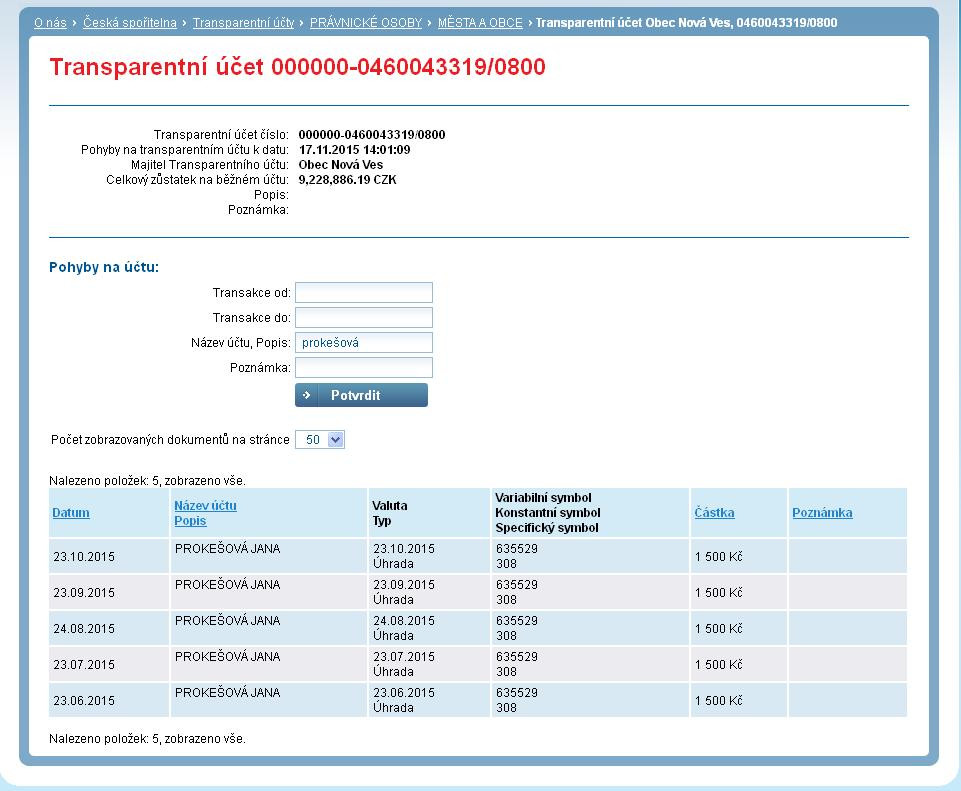The width and height of the screenshot is (961, 791).
Task: Click the 'Transakce od' date field
Action: coord(364,292)
